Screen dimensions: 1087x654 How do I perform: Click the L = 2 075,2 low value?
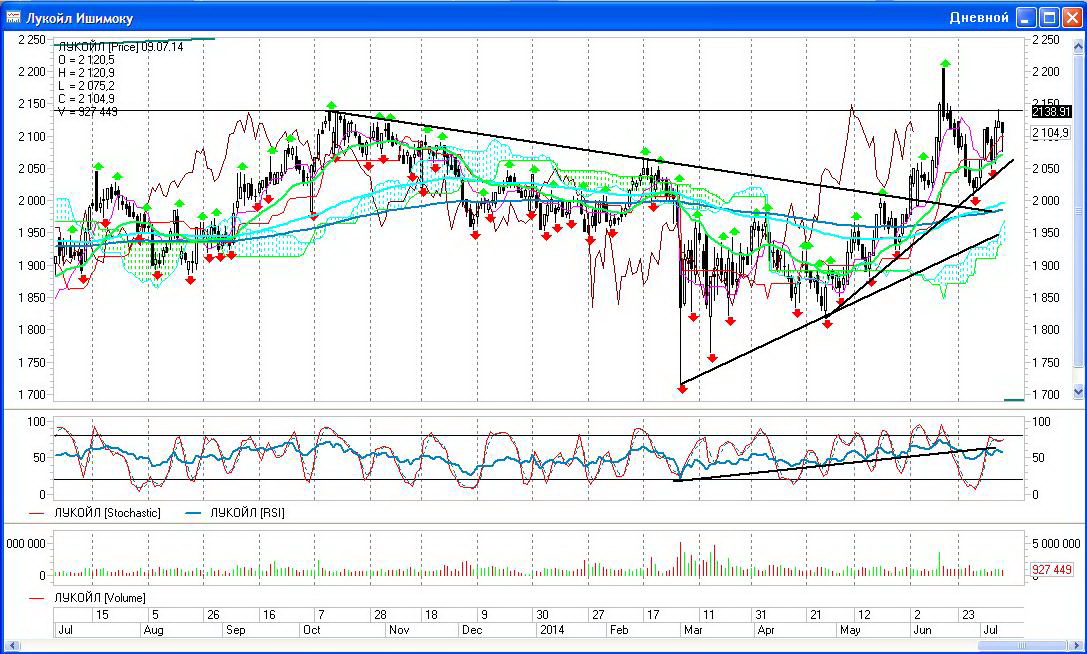pos(86,86)
